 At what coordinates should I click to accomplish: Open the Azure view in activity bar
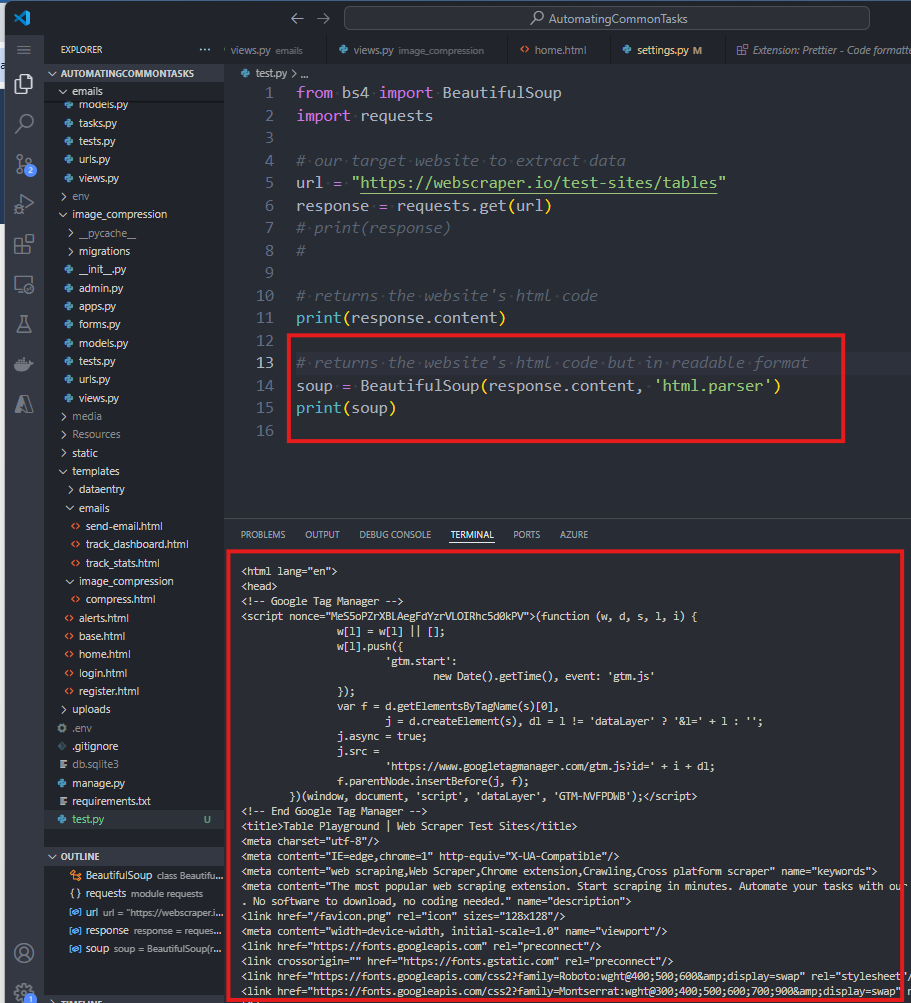[x=24, y=404]
